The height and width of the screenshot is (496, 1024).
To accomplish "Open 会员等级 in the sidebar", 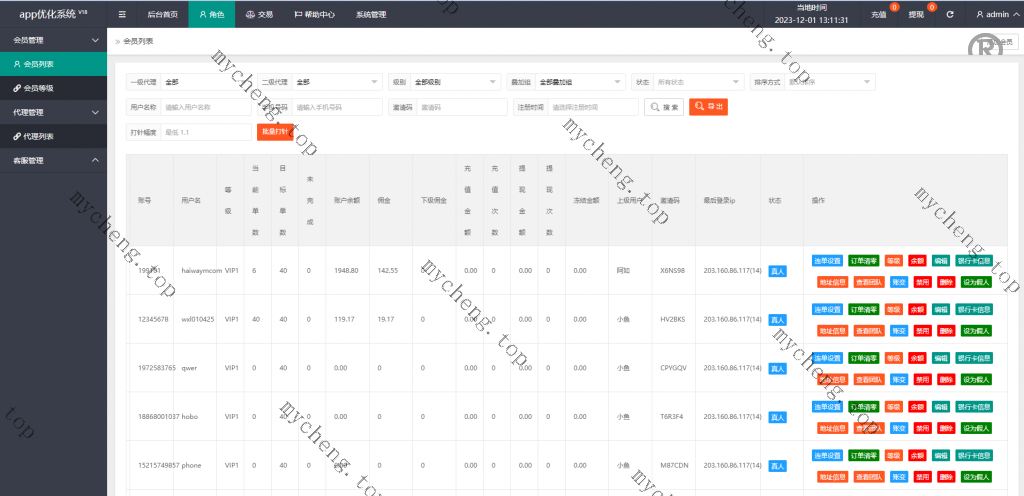I will (x=40, y=88).
